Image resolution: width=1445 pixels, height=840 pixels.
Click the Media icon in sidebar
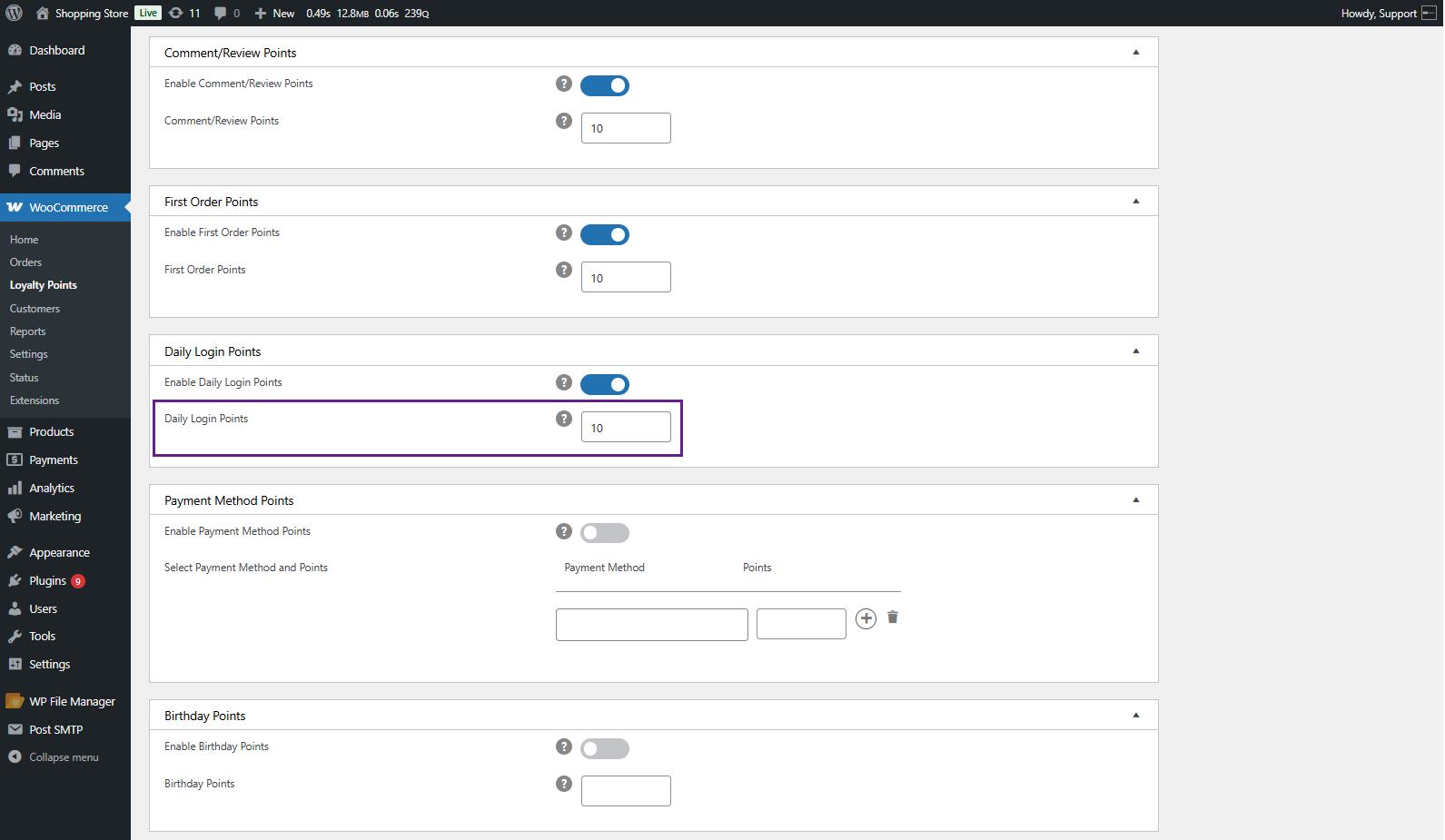click(x=15, y=114)
